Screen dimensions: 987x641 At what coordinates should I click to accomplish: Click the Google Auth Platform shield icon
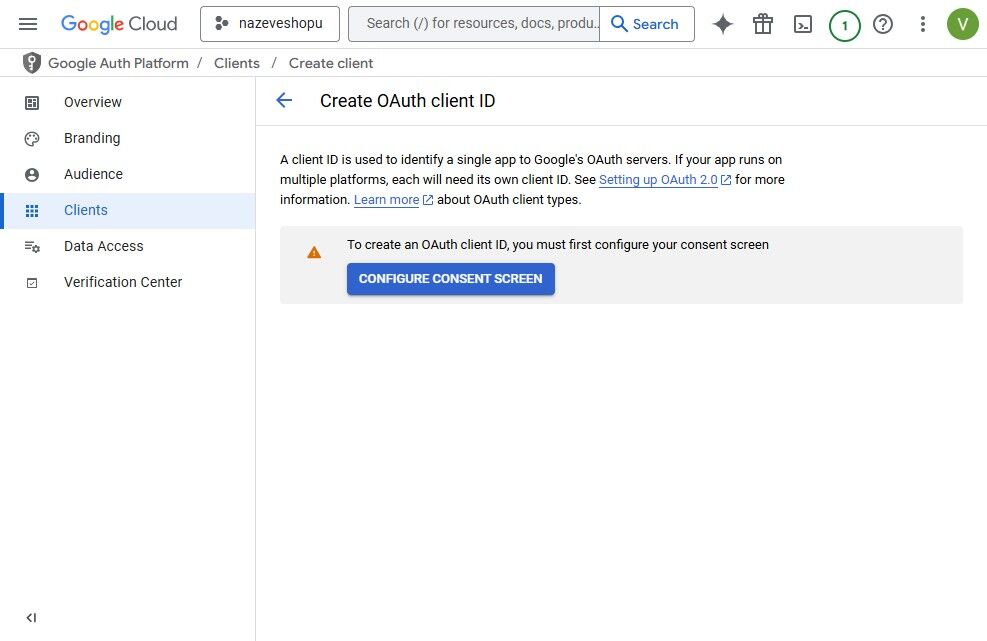click(31, 63)
